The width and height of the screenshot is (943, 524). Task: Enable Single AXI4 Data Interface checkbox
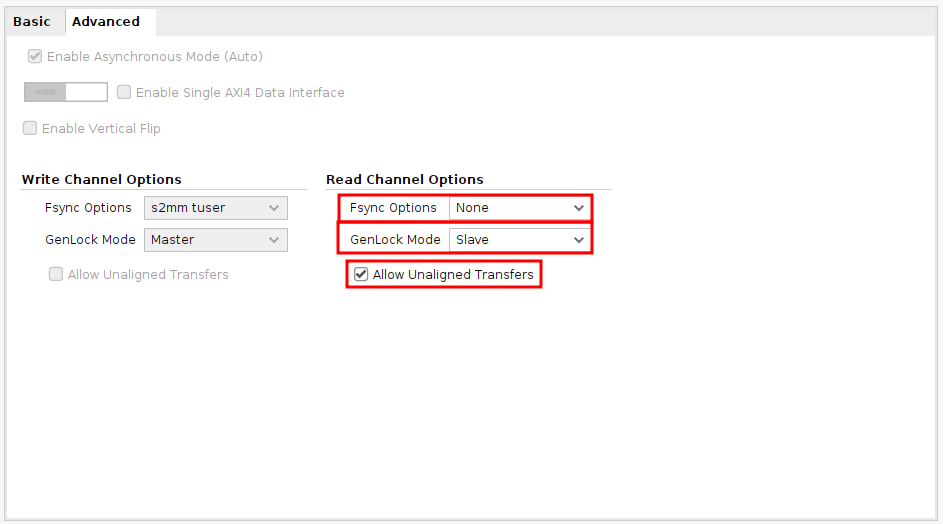click(x=124, y=92)
